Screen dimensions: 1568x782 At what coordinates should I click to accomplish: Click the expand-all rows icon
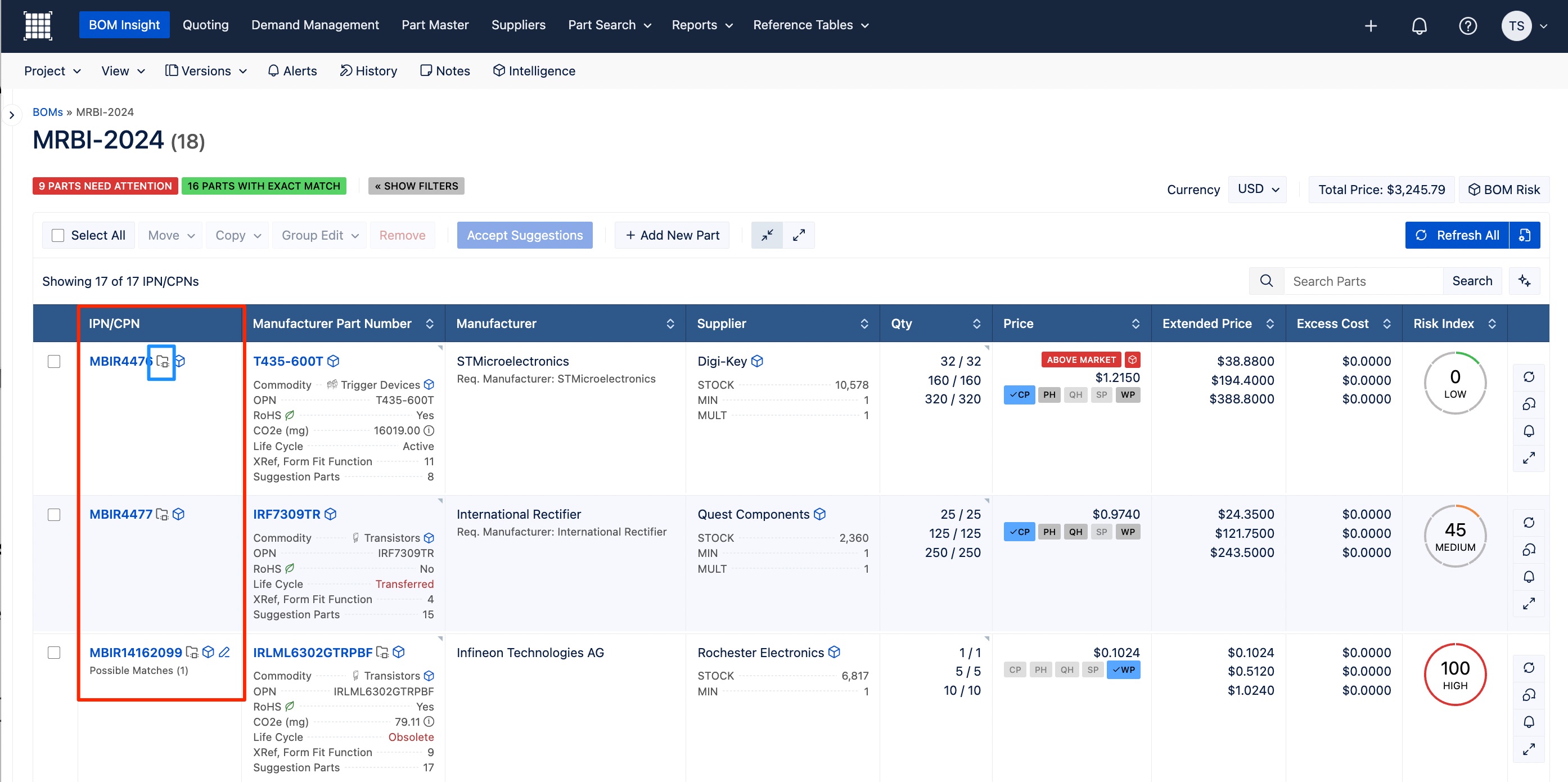point(799,235)
